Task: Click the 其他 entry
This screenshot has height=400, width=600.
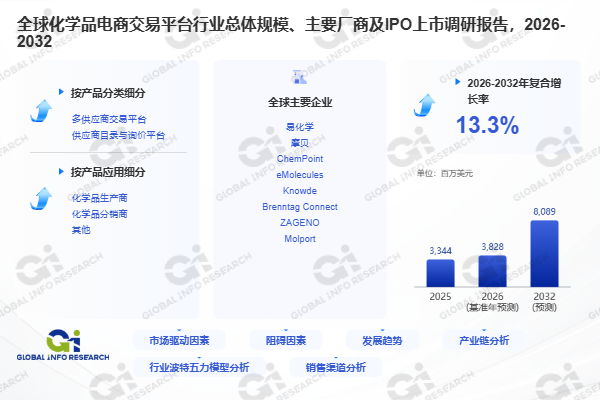Action: 81,230
